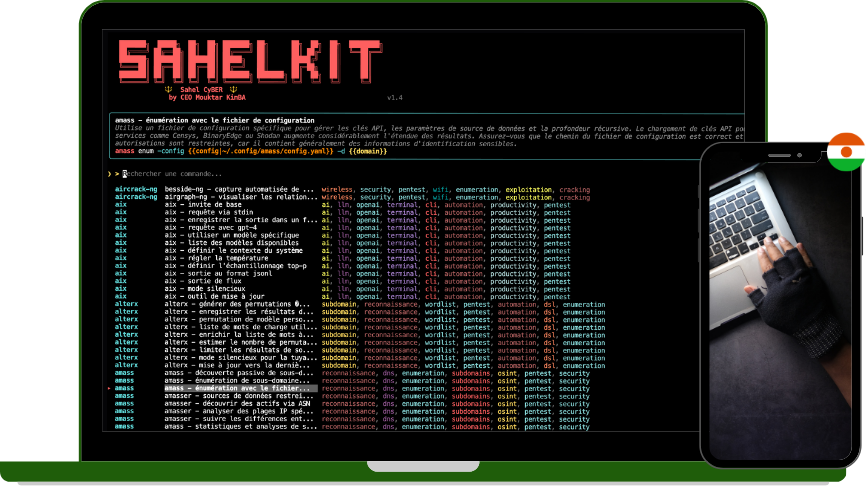Select 'aix – sortie au format jsonl' row
This screenshot has height=486, width=867.
342,274
